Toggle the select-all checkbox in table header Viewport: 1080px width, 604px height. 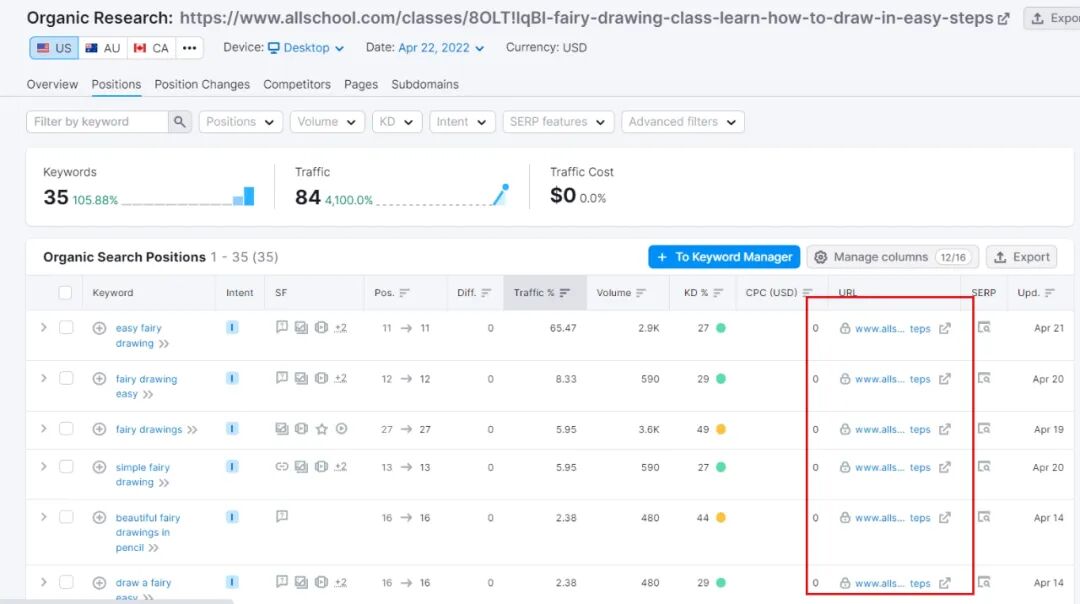tap(65, 293)
